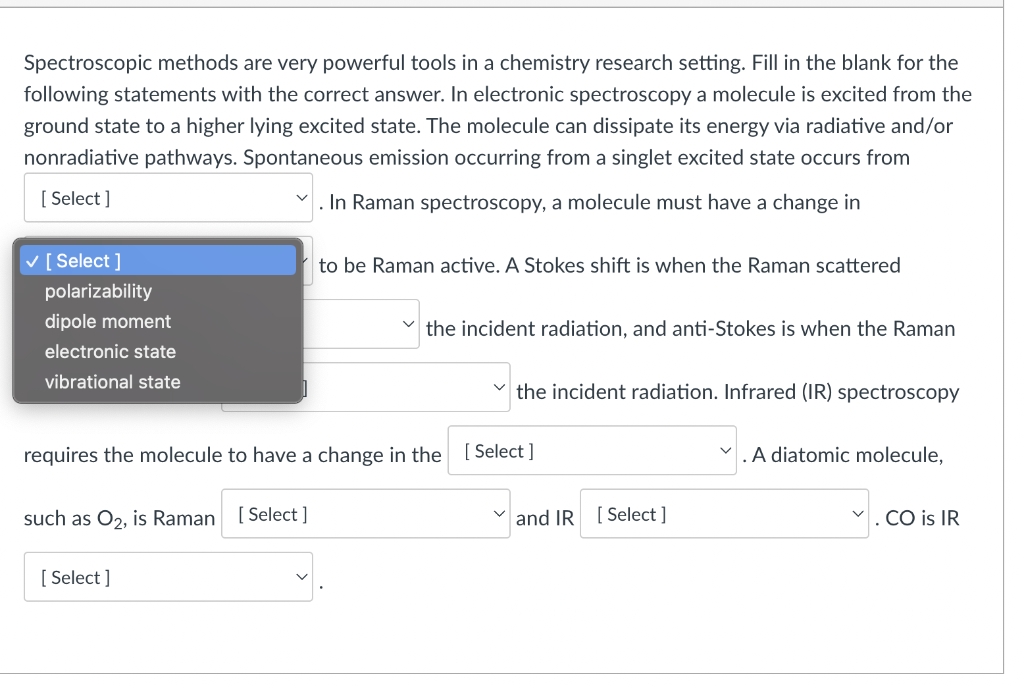Open the IR "change in the" dropdown
This screenshot has width=1024, height=686.
[592, 450]
